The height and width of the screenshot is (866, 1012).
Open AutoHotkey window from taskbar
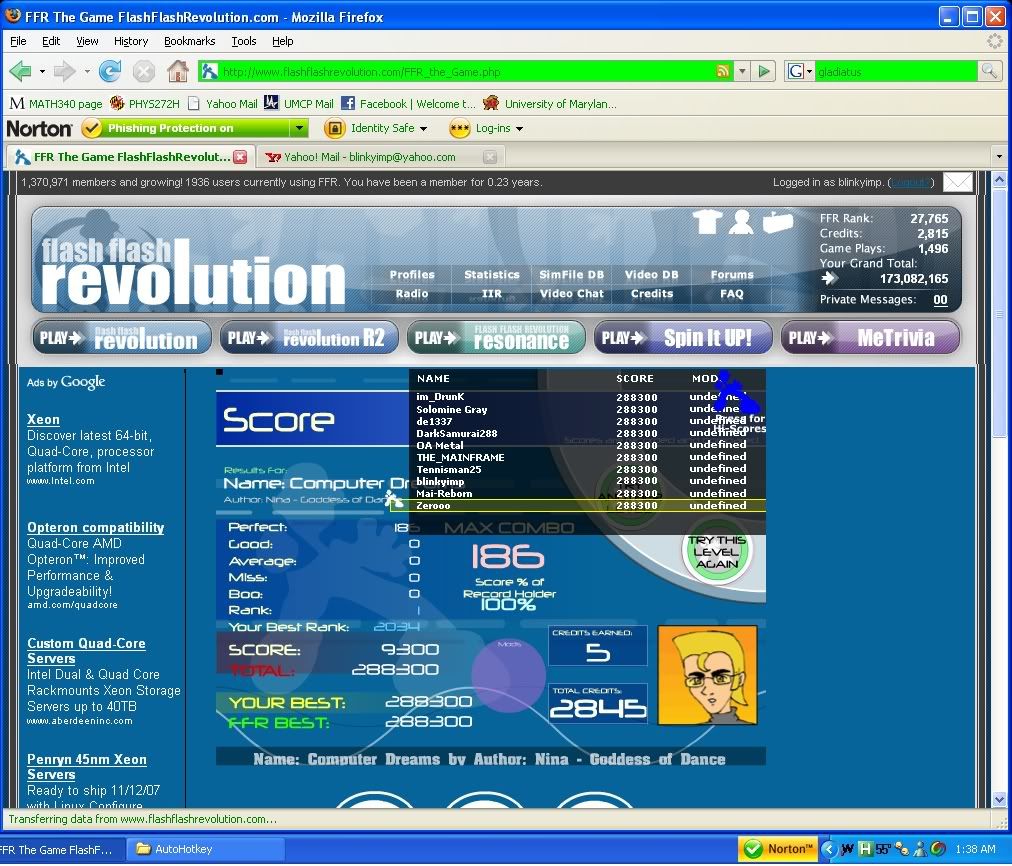tap(184, 849)
